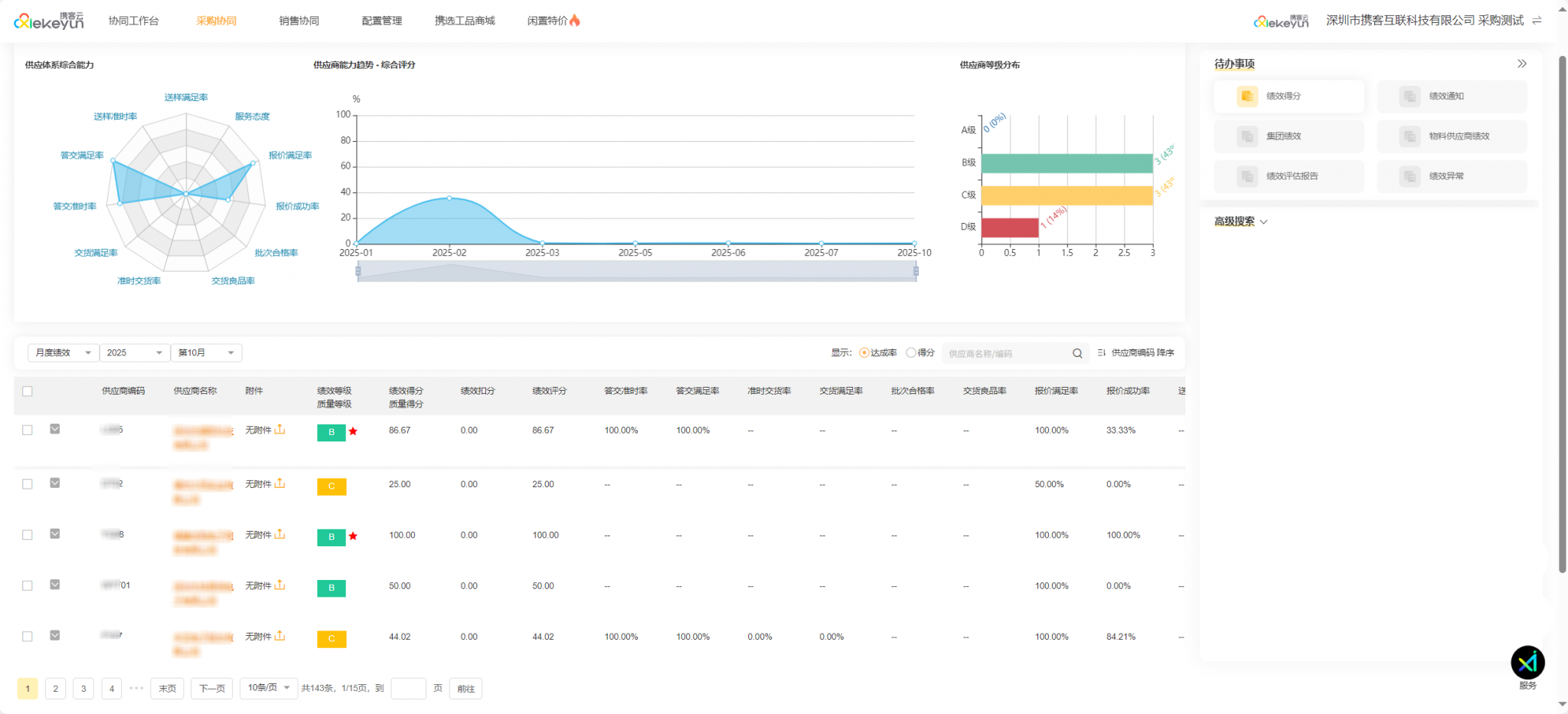Image resolution: width=1568 pixels, height=714 pixels.
Task: Expand the 高级搜索 section
Action: 1240,222
